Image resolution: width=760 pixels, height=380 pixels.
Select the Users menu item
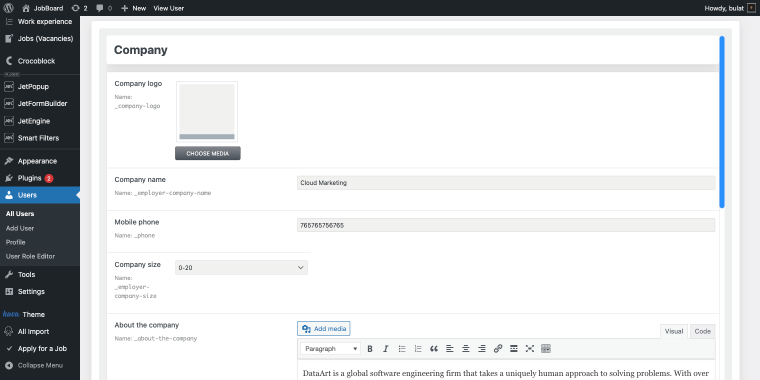click(40, 195)
